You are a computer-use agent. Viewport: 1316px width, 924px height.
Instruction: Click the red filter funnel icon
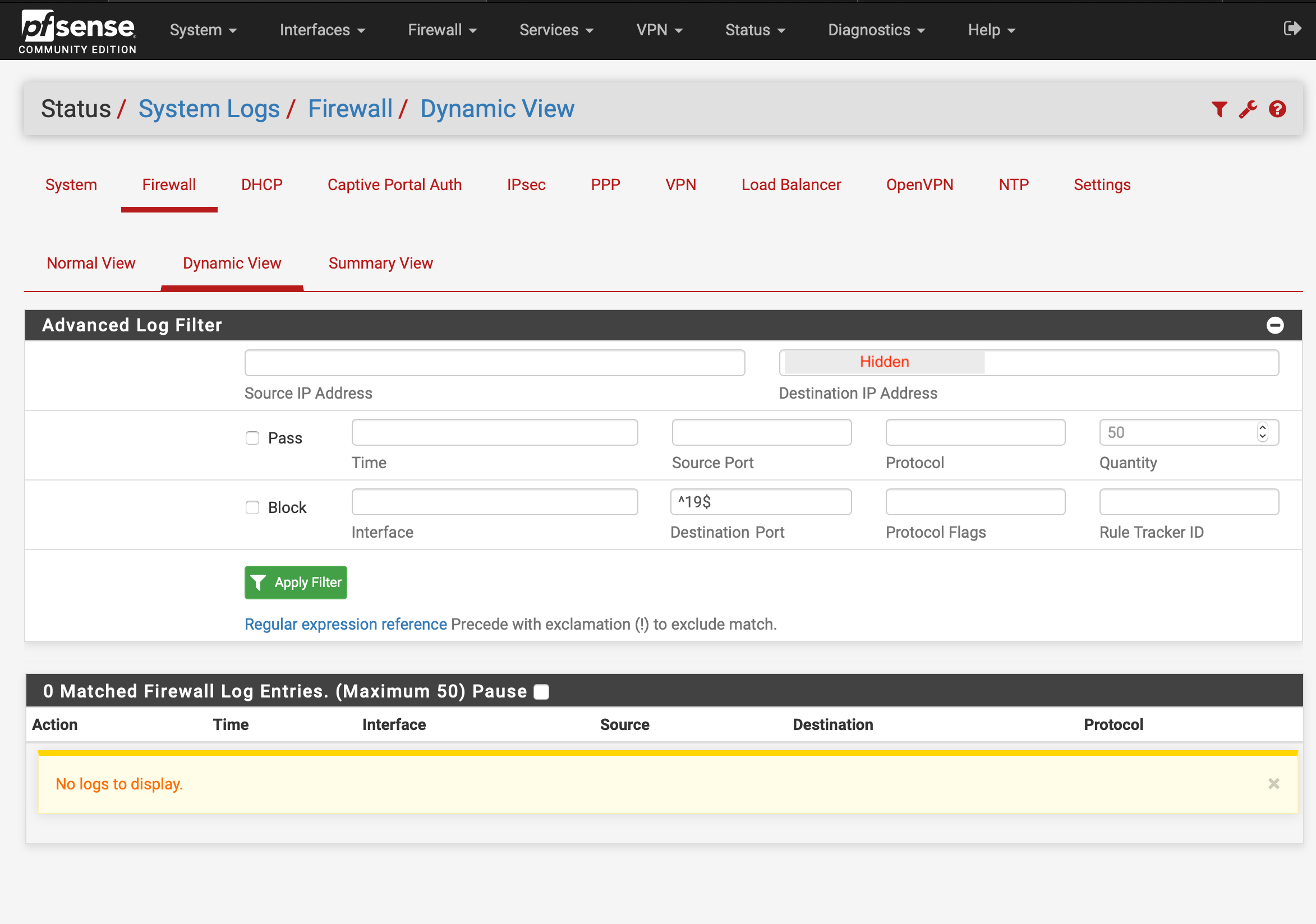(x=1219, y=109)
